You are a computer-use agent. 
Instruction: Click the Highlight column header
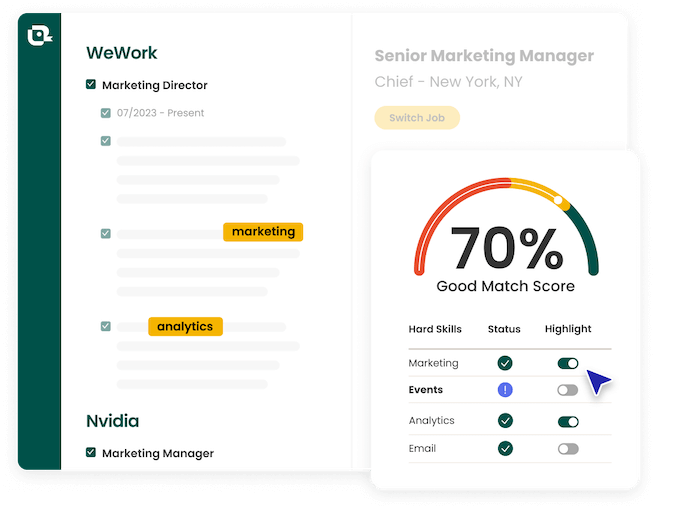[x=568, y=329]
